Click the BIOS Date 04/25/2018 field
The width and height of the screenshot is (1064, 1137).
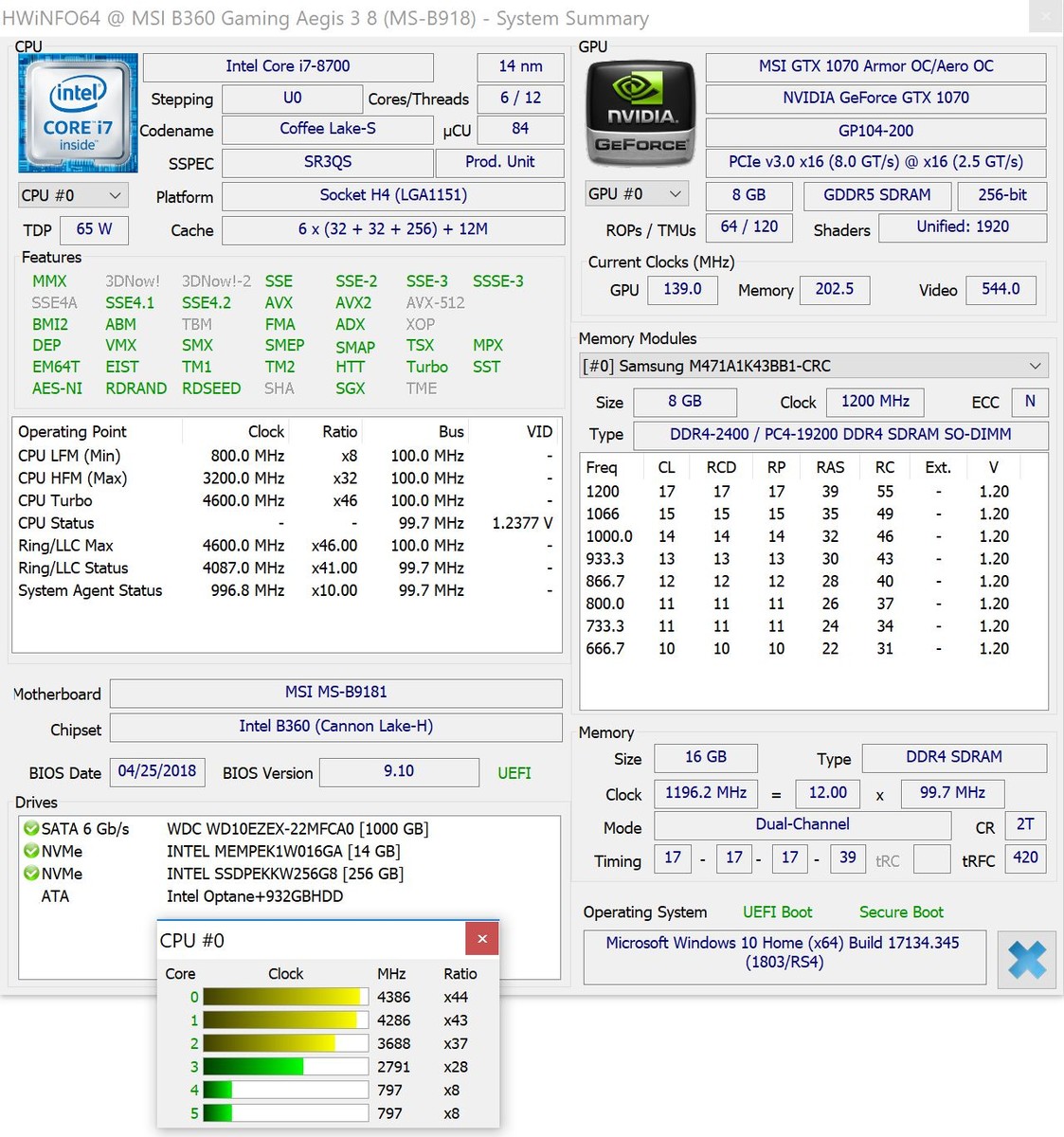[x=157, y=772]
